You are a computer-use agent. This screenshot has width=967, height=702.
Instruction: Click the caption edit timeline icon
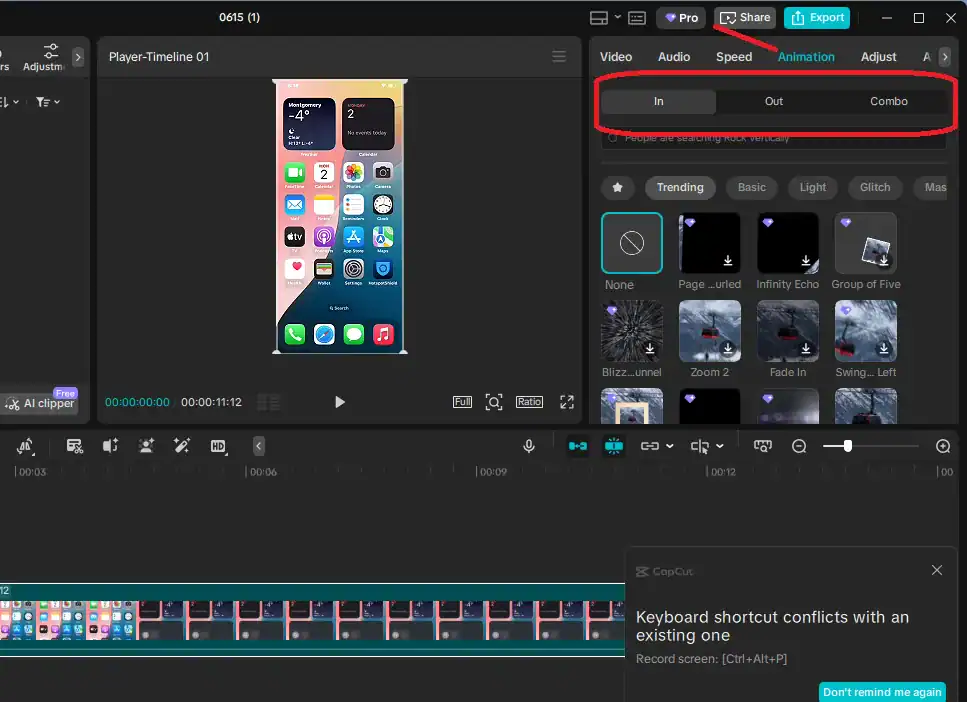point(75,446)
